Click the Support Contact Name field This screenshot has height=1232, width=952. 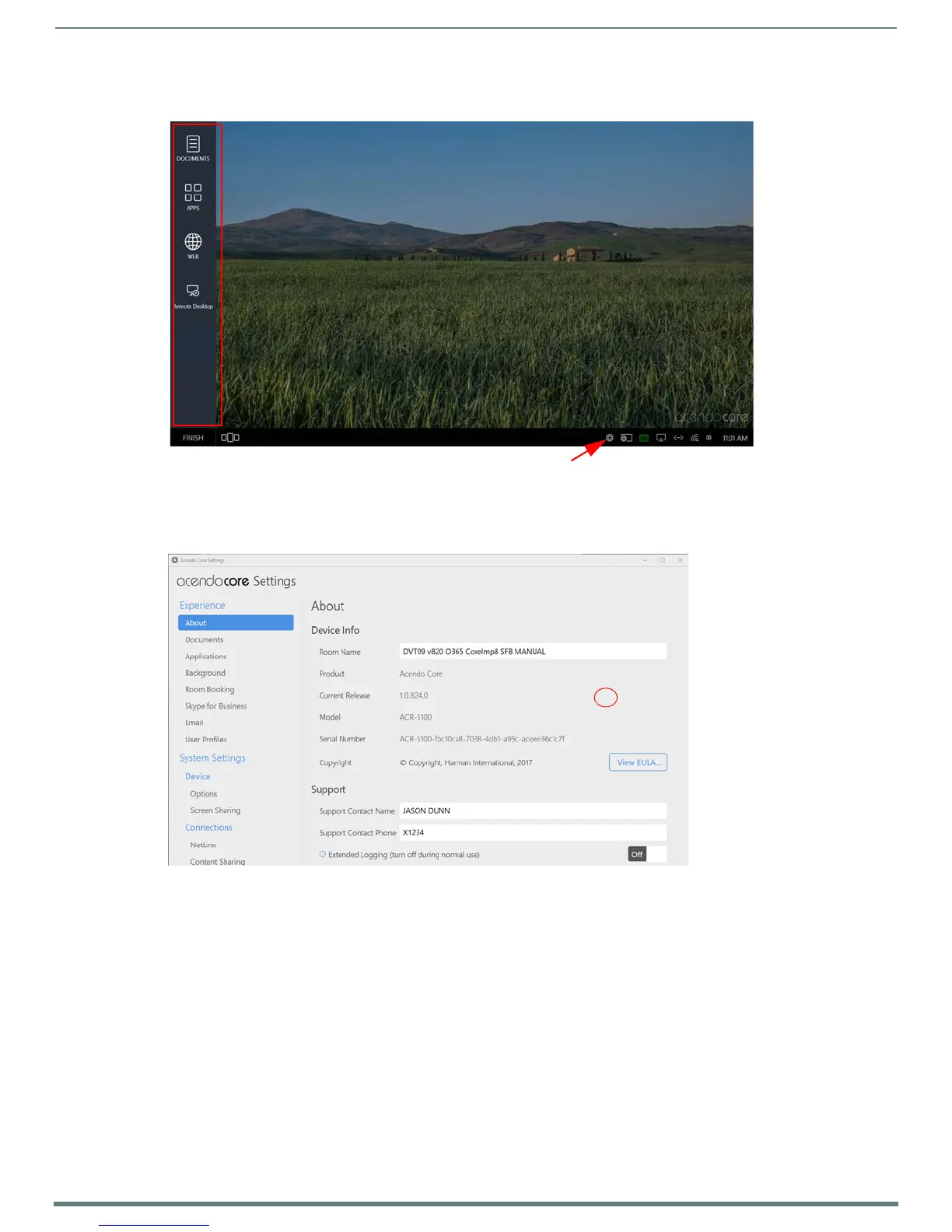click(533, 811)
